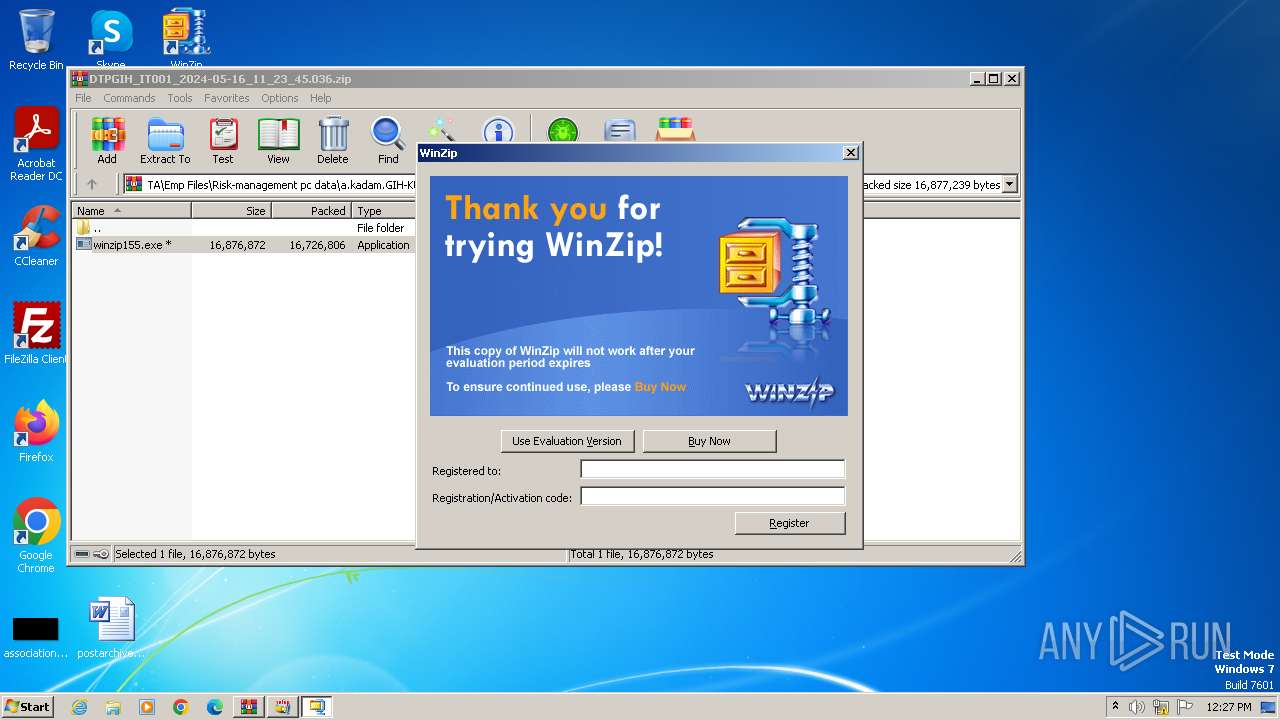Close the WinZip dialog
Image resolution: width=1280 pixels, height=720 pixels.
coord(851,153)
